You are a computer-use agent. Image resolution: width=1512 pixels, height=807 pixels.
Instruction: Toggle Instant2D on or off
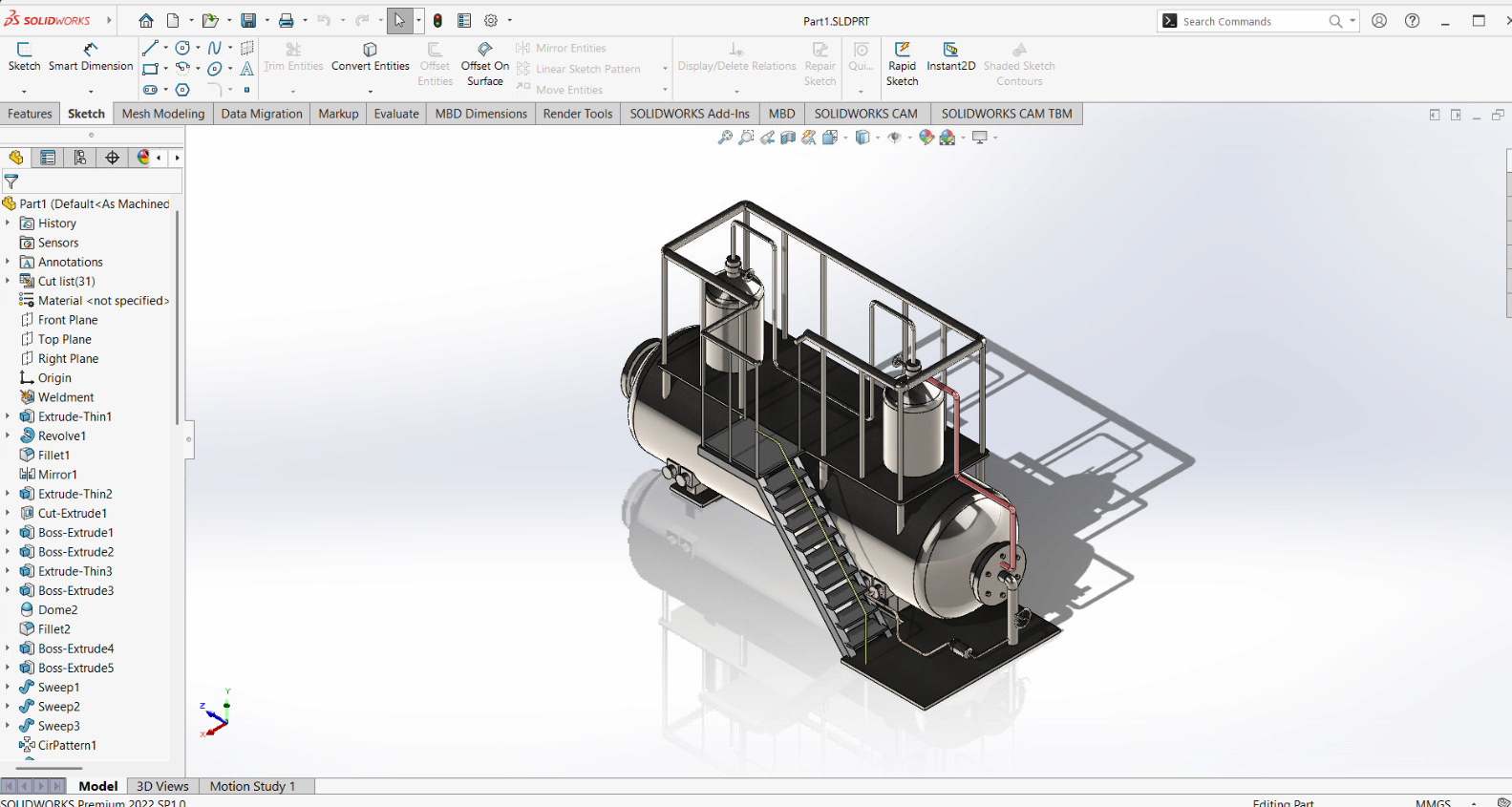950,57
